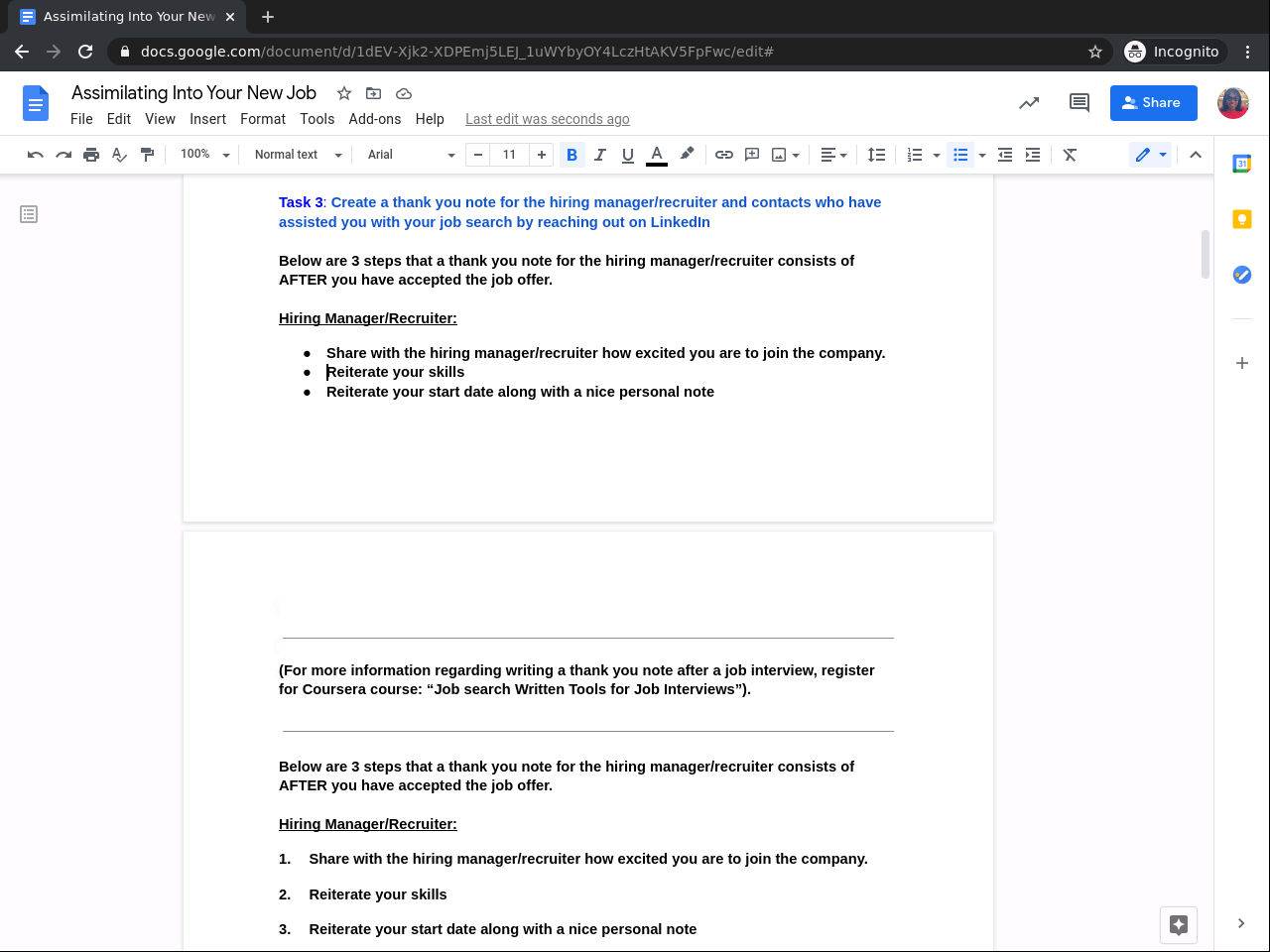Open Google account profile picture

1233,102
